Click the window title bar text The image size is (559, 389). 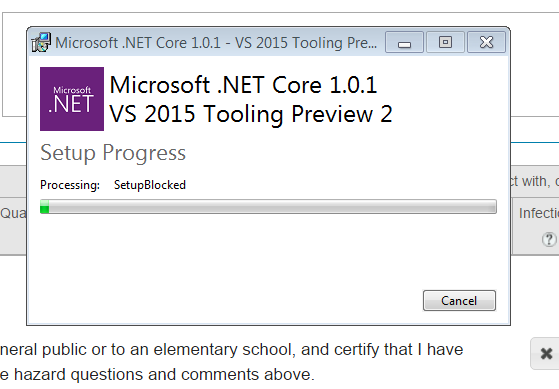216,43
